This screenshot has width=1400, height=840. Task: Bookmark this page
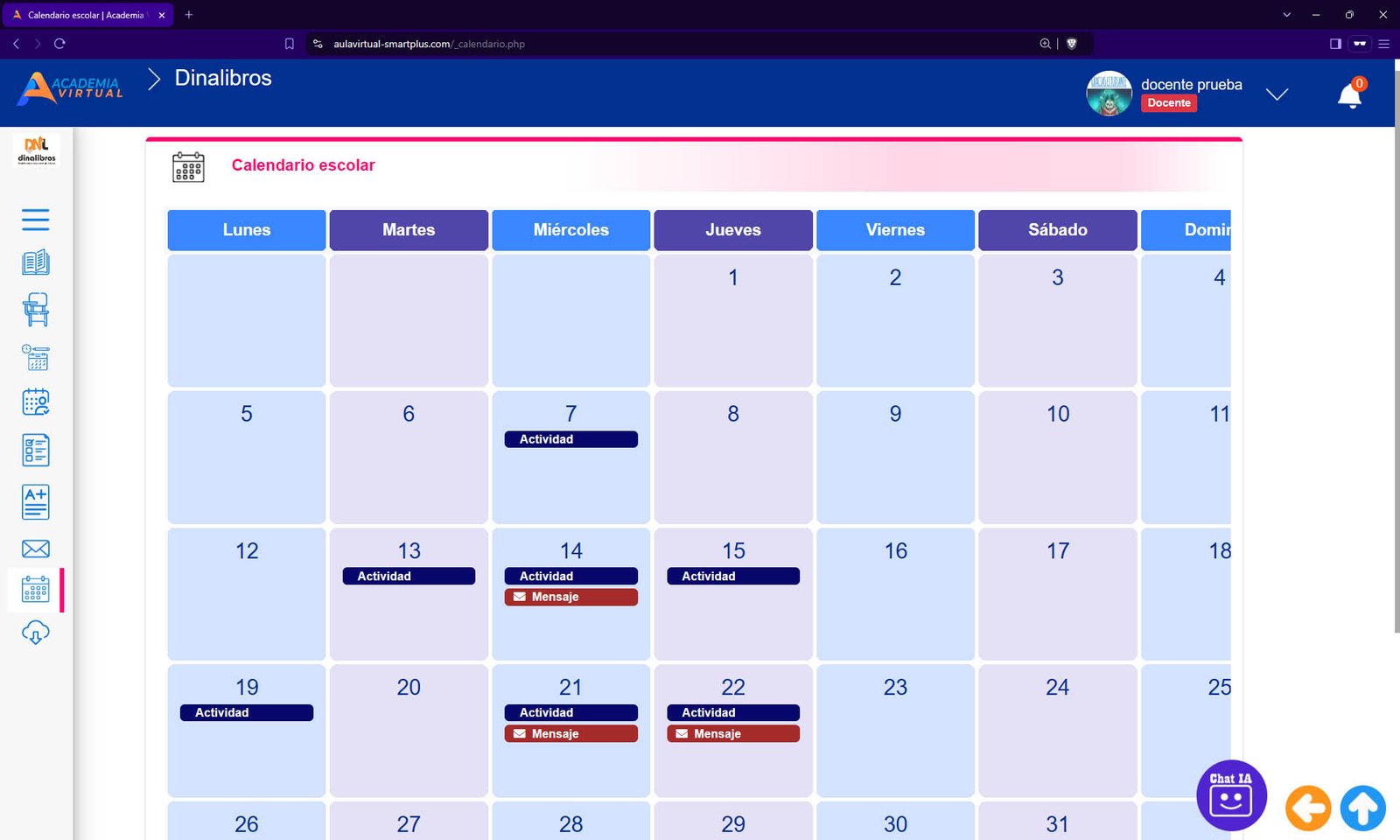pyautogui.click(x=290, y=44)
